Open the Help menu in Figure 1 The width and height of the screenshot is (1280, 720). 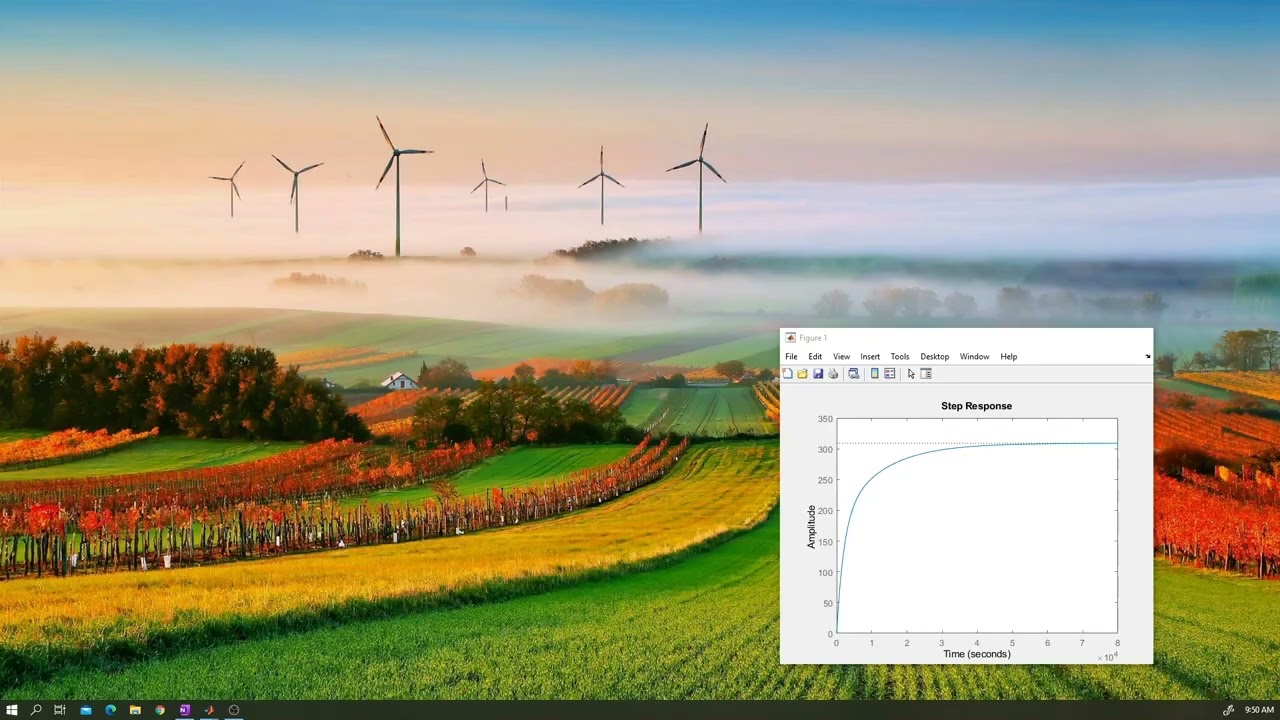click(1009, 357)
